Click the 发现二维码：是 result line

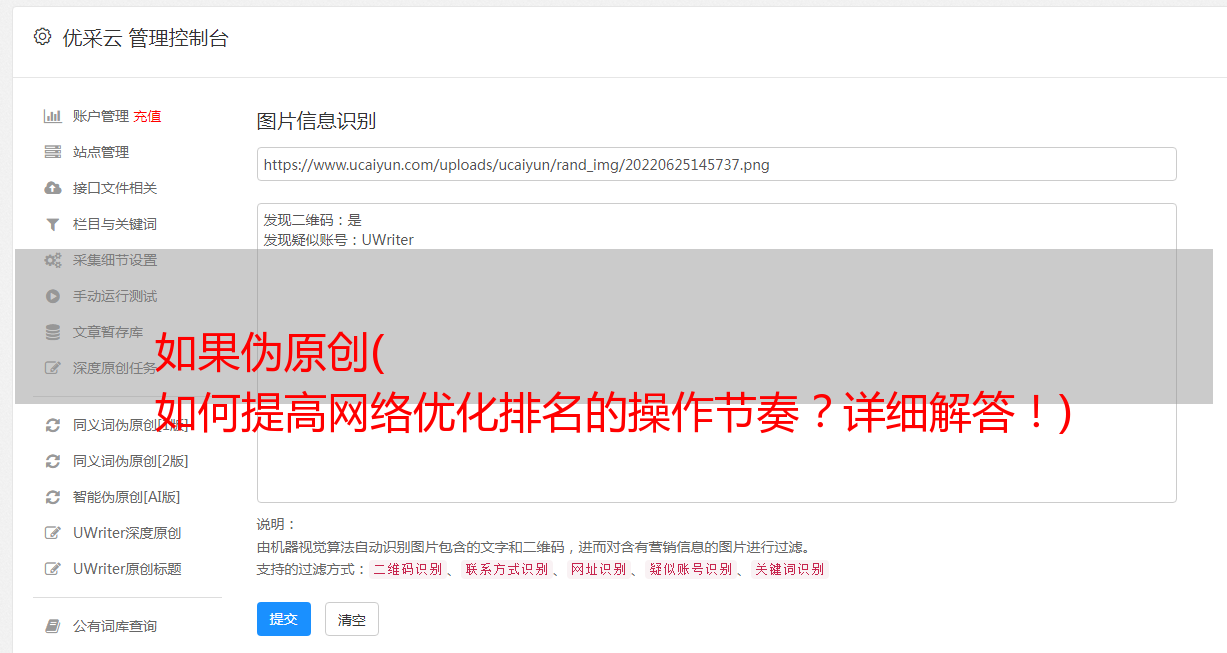(x=313, y=220)
